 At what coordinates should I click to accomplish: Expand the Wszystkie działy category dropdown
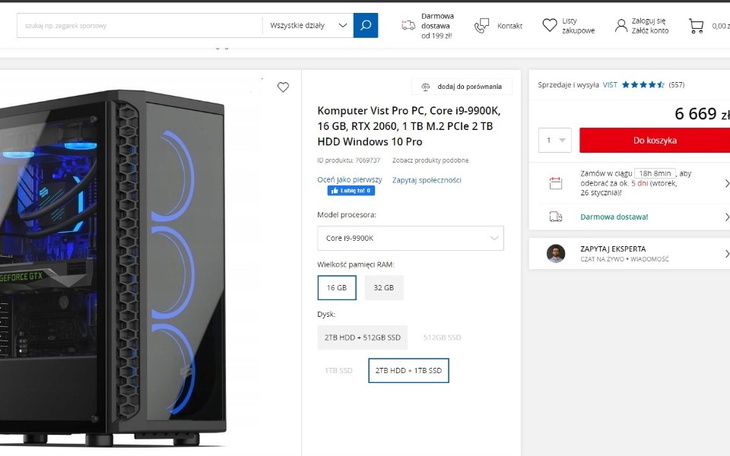tap(309, 25)
